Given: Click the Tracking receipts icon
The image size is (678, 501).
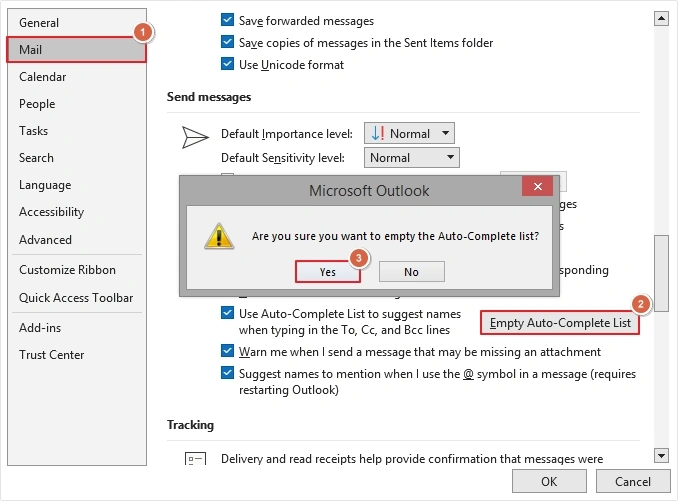Looking at the screenshot, I should click(195, 458).
